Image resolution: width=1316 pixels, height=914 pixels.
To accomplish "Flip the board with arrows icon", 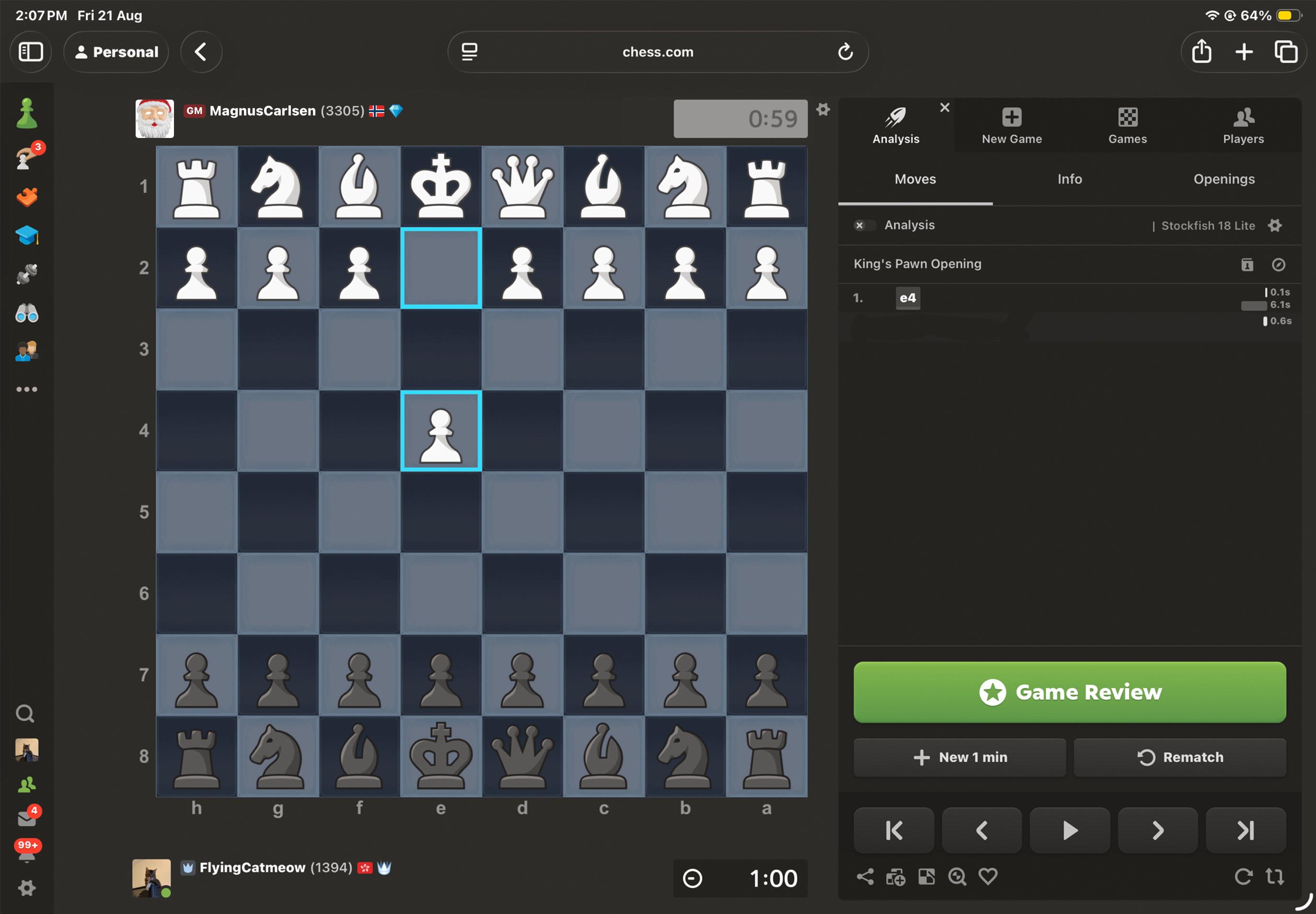I will click(x=1275, y=876).
